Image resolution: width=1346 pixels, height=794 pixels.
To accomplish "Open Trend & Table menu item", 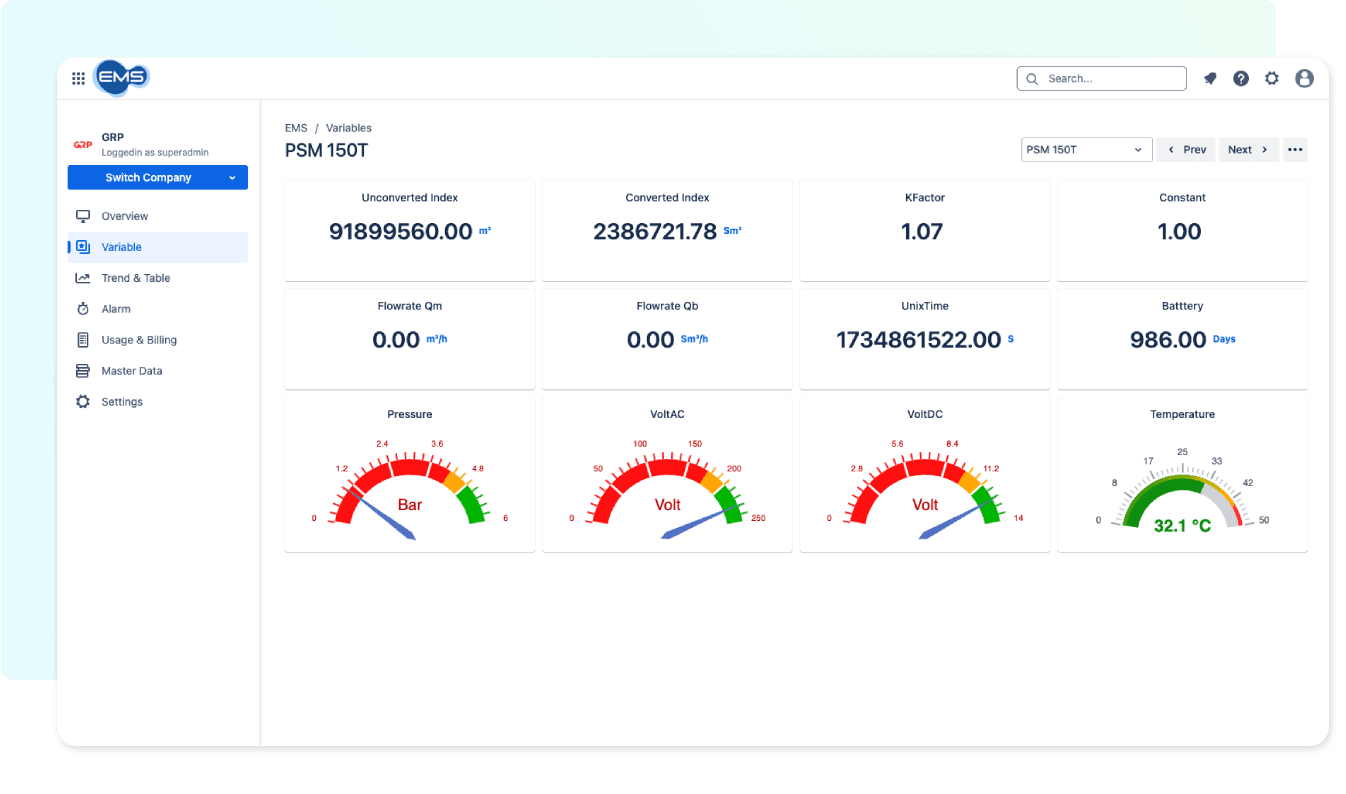I will coord(158,278).
